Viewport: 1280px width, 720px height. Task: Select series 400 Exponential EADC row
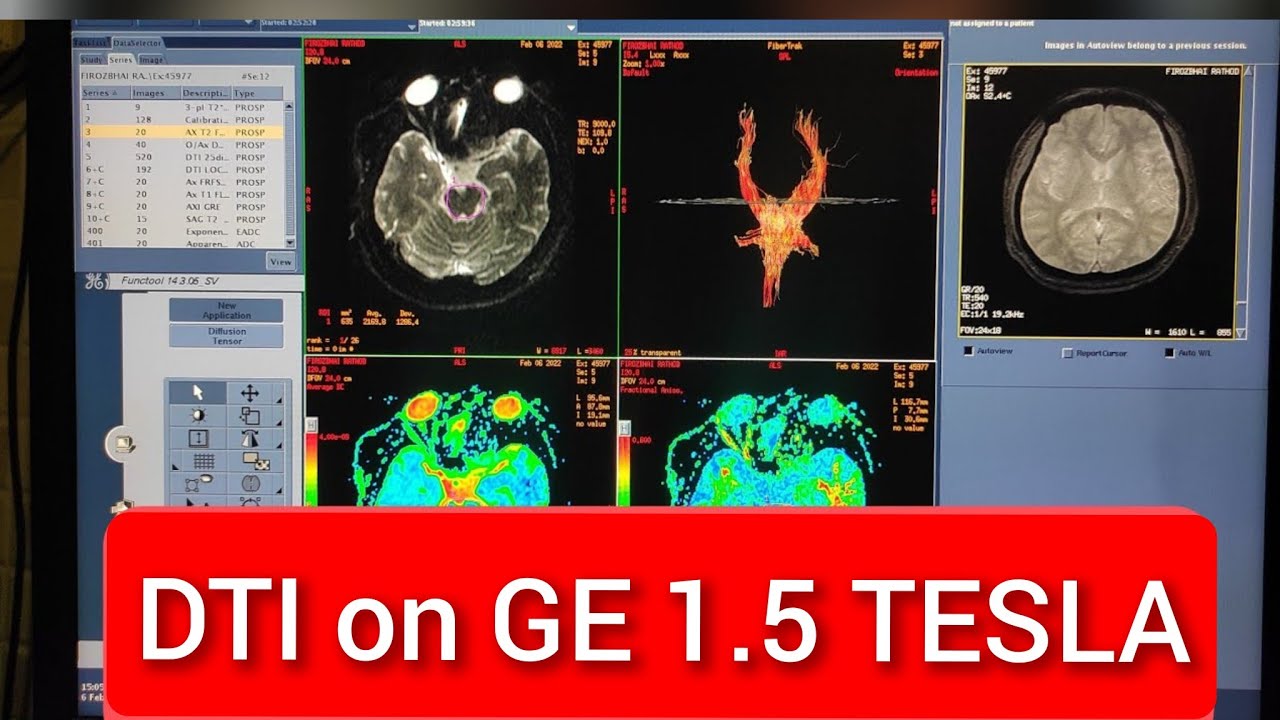182,230
